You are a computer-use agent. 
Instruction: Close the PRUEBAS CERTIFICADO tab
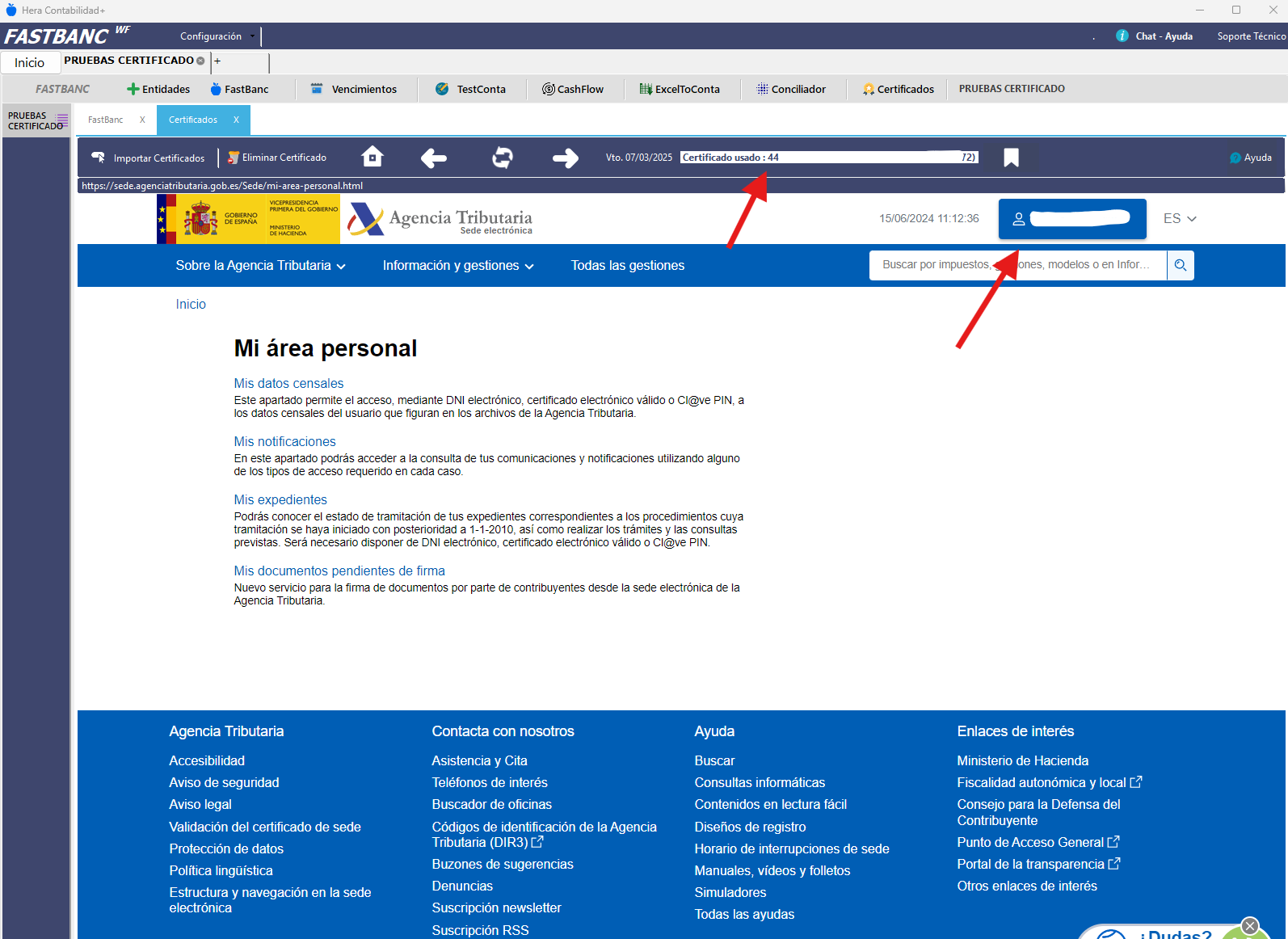point(200,61)
